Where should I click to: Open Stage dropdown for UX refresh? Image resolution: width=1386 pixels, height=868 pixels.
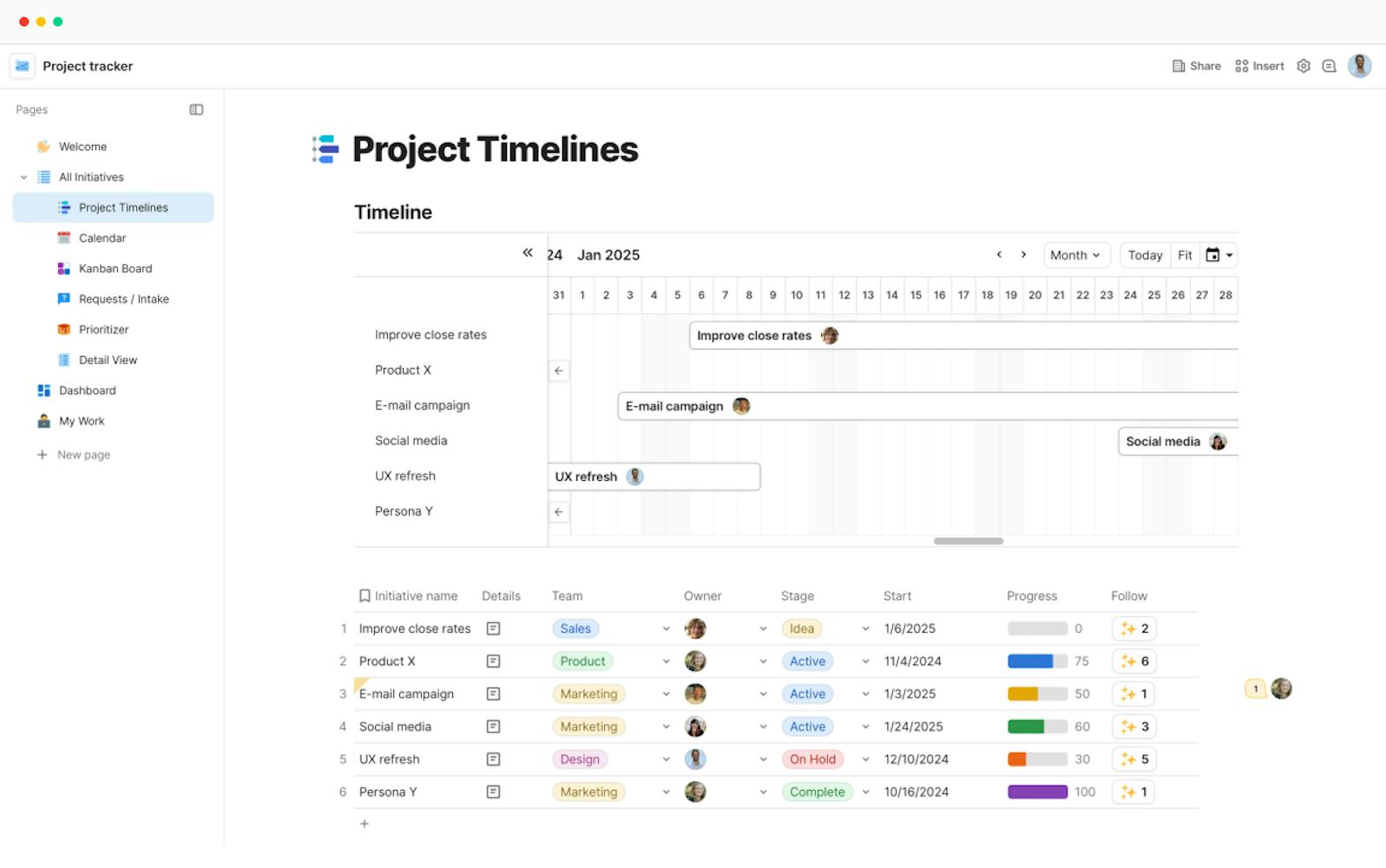865,759
